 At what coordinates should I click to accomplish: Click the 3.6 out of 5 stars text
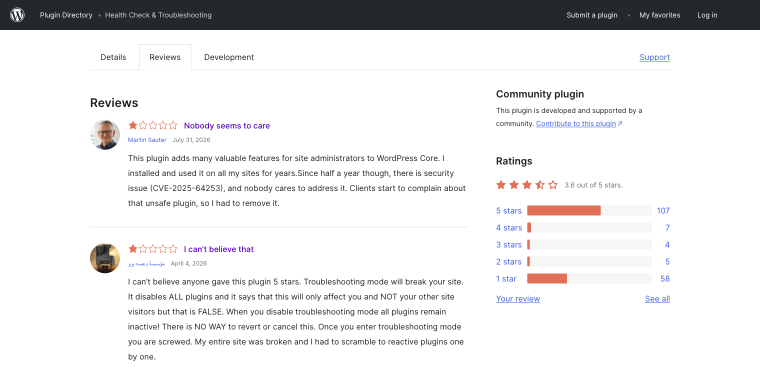[593, 185]
